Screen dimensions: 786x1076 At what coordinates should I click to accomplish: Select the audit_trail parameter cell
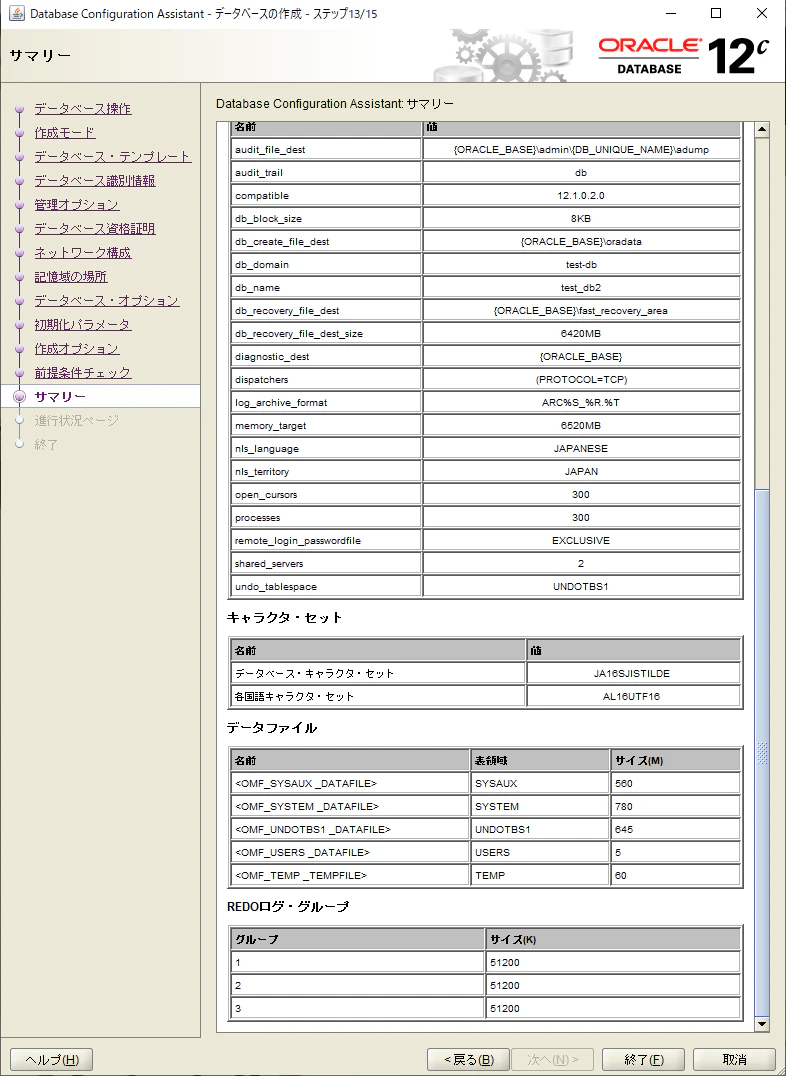[x=326, y=173]
